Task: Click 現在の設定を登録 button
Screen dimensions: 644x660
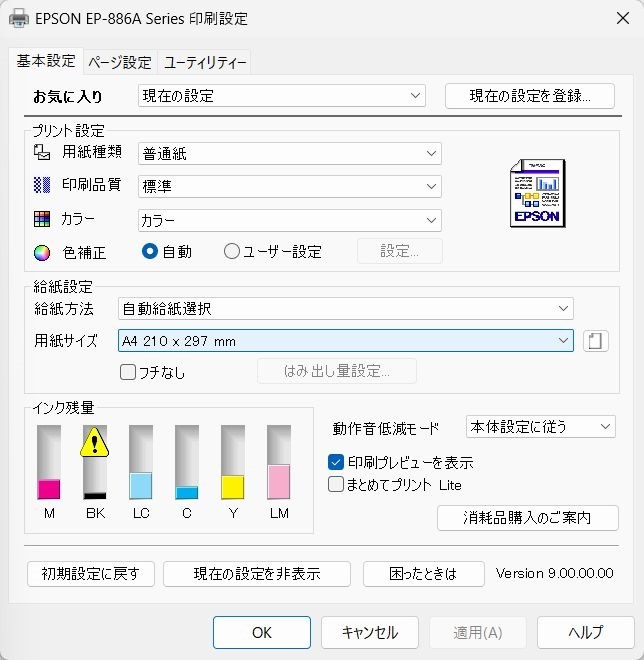Action: point(530,96)
